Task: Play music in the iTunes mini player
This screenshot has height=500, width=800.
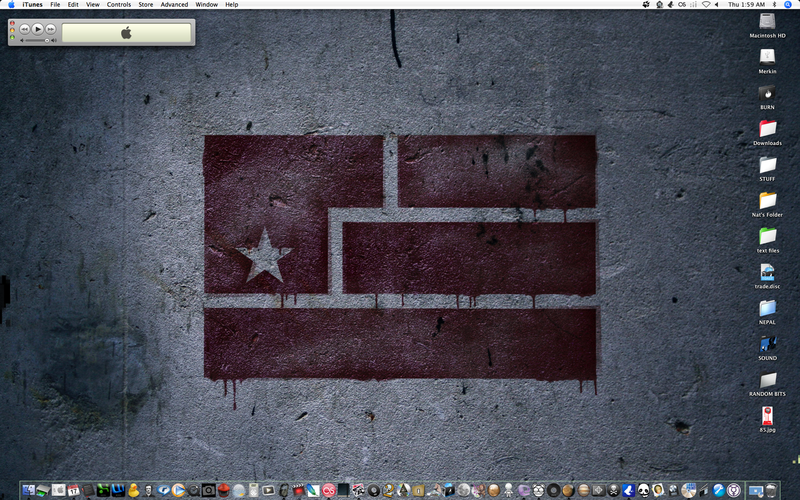Action: click(x=37, y=29)
